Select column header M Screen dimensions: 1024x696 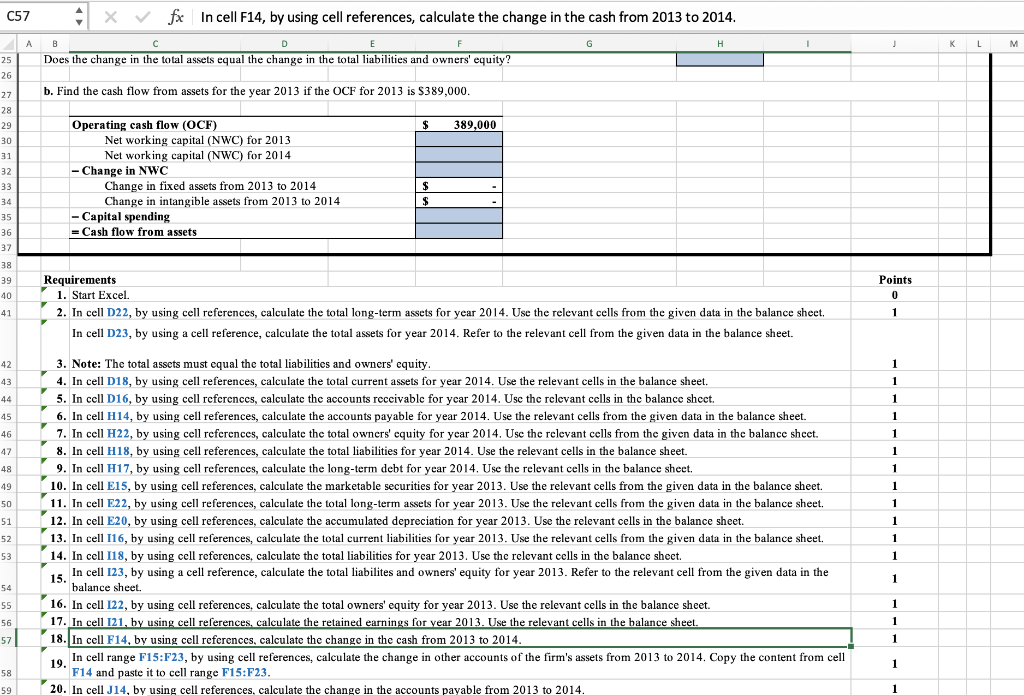pos(1013,44)
